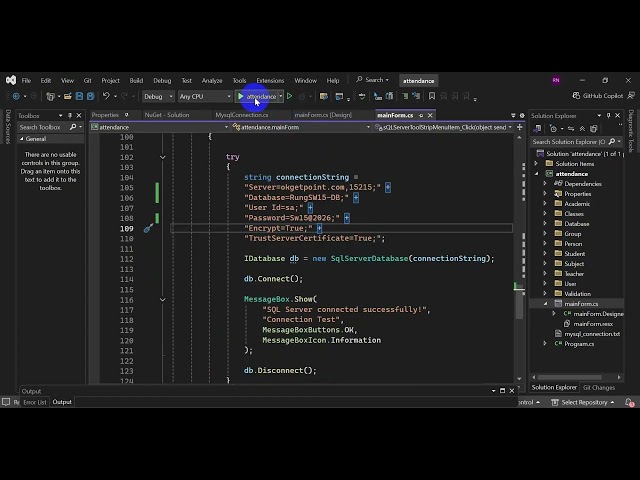
Task: Pin the Solution Explorer panel
Action: click(609, 116)
